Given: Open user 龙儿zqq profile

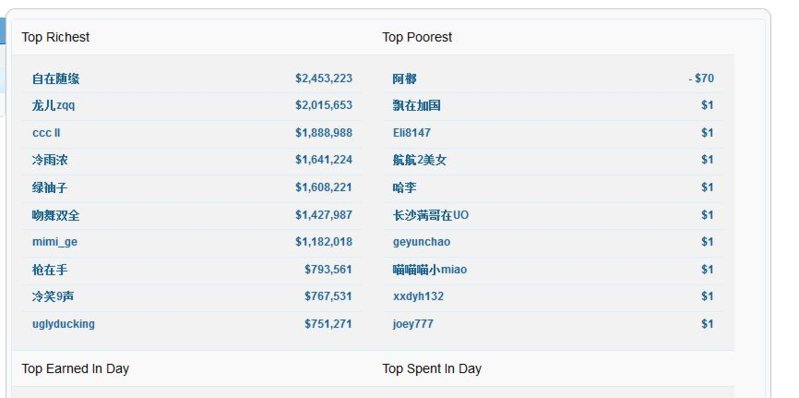Looking at the screenshot, I should pyautogui.click(x=54, y=105).
